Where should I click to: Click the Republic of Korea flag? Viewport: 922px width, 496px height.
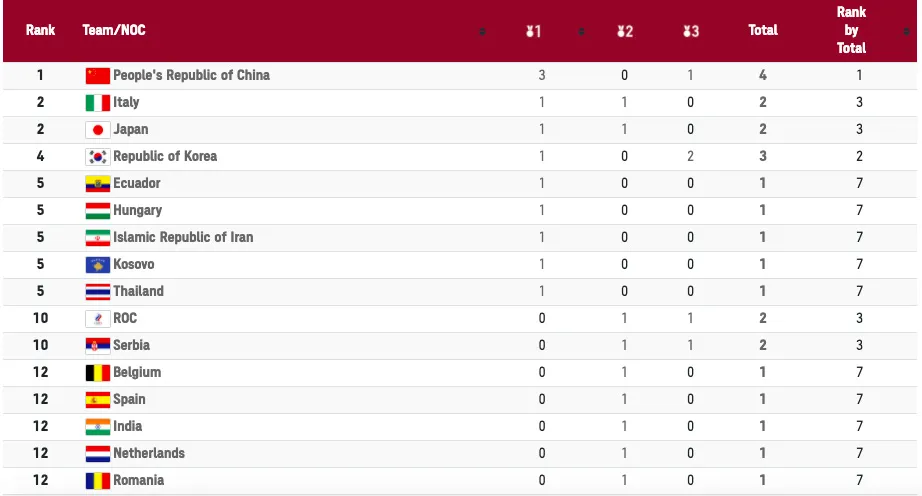click(97, 156)
